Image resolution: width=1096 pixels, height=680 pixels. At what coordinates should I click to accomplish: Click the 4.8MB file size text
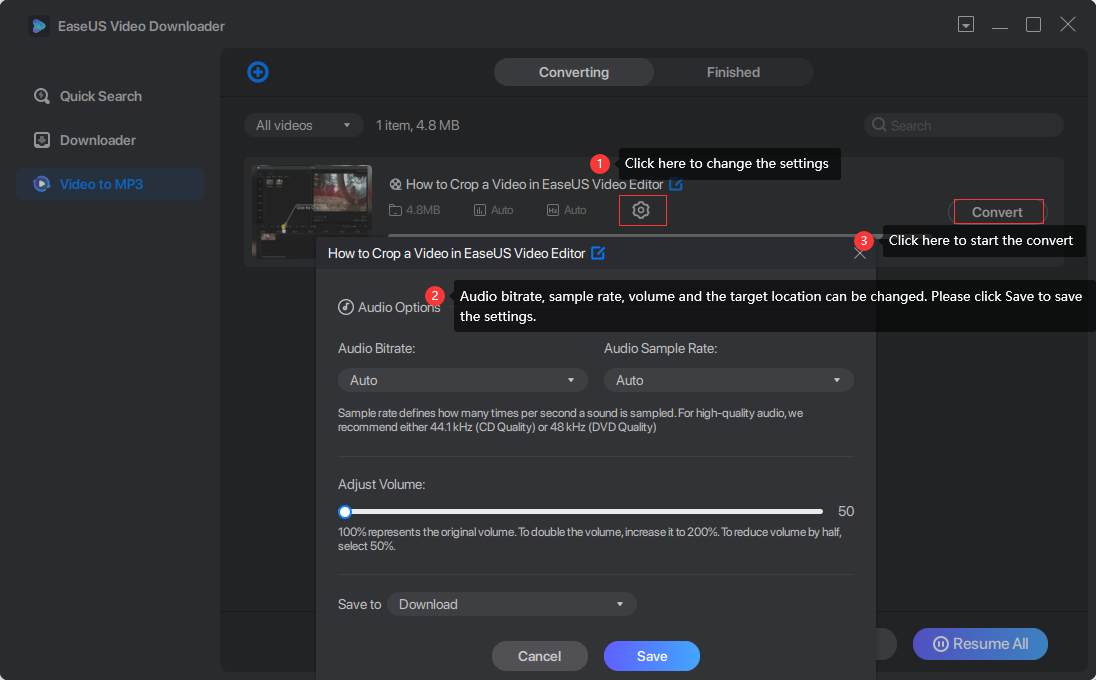423,210
